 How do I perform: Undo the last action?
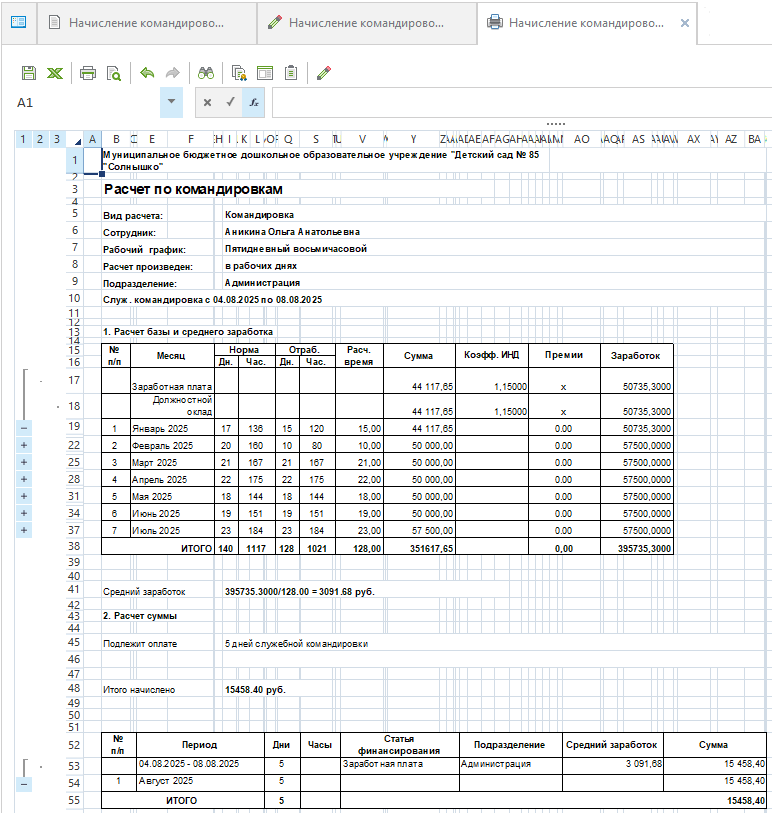click(x=147, y=73)
